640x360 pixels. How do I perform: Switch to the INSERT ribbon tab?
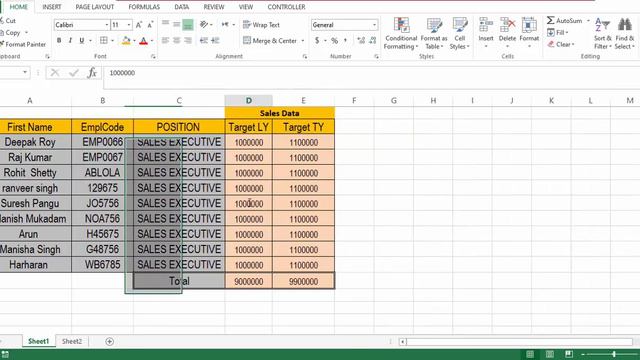tap(52, 7)
